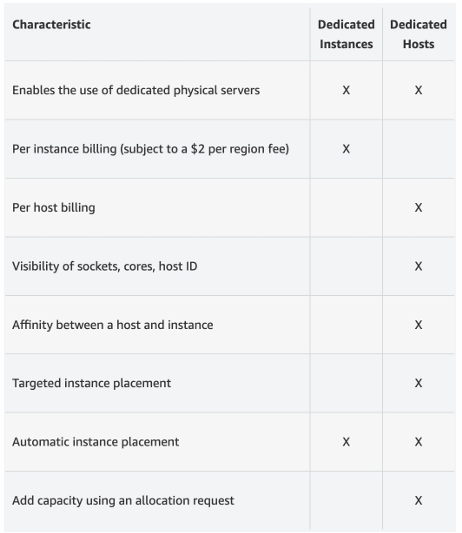The image size is (462, 533).
Task: Select the 'Per host billing' row text
Action: coord(54,208)
